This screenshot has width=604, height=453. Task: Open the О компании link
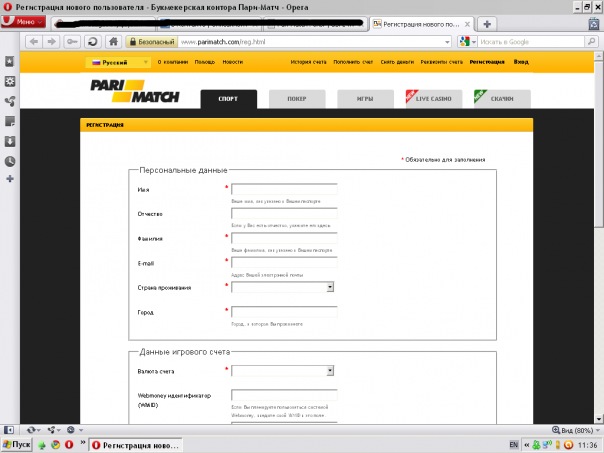point(173,62)
